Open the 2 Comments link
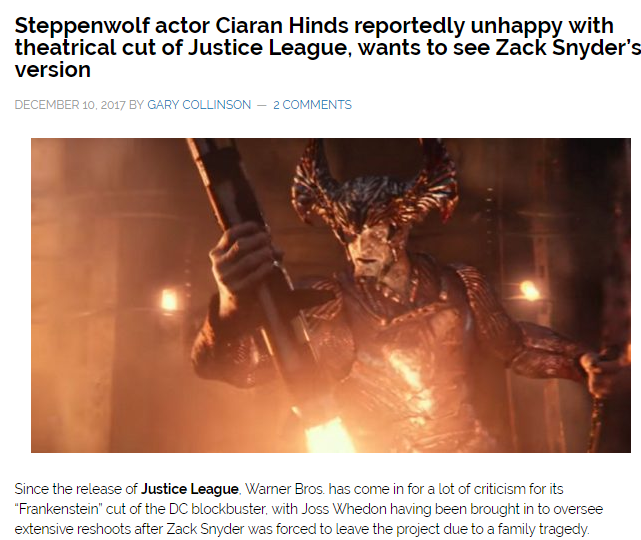Screen dimensions: 641x540 point(312,105)
